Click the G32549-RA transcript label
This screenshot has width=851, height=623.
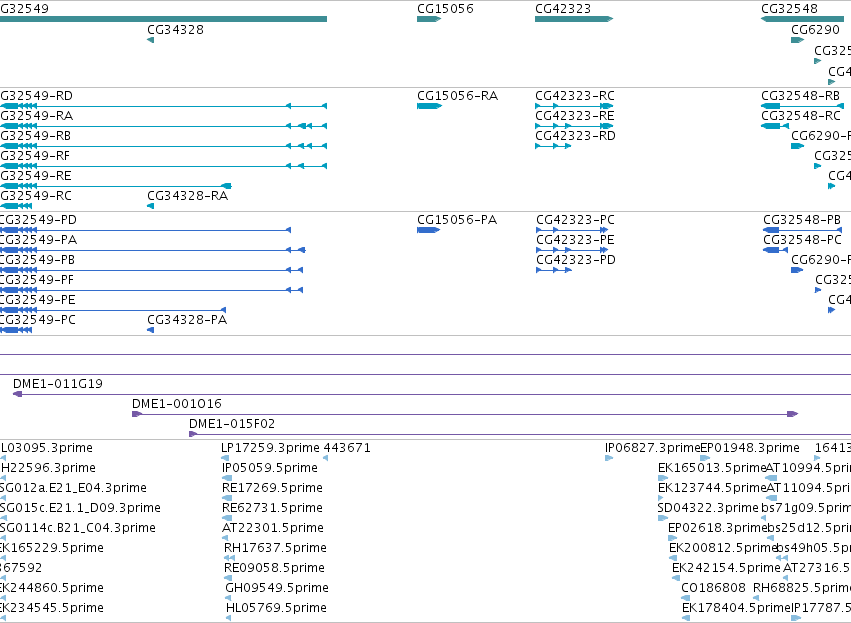(x=36, y=116)
